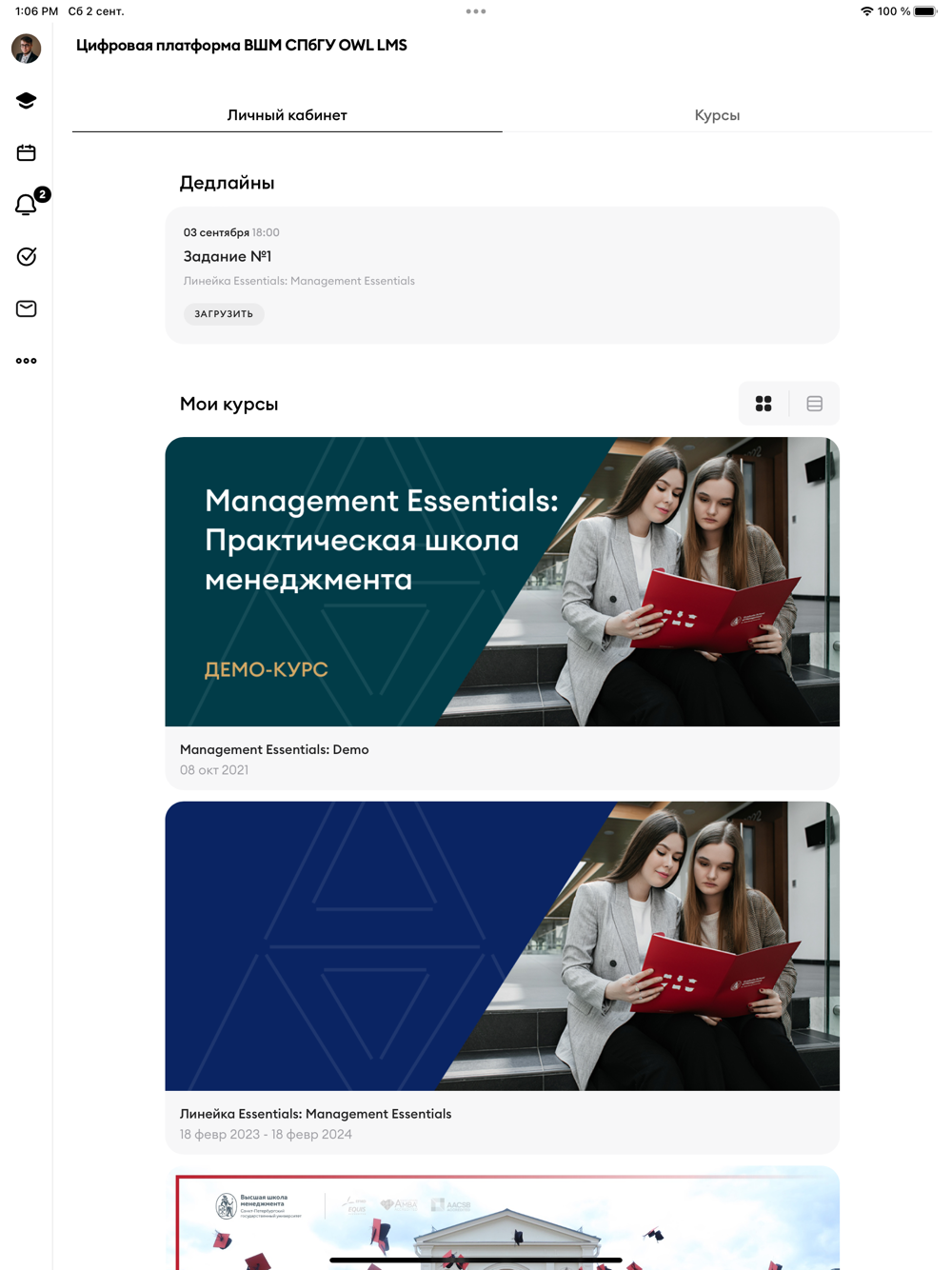Screen dimensions: 952x1270
Task: Open the mail envelope icon
Action: [x=26, y=308]
